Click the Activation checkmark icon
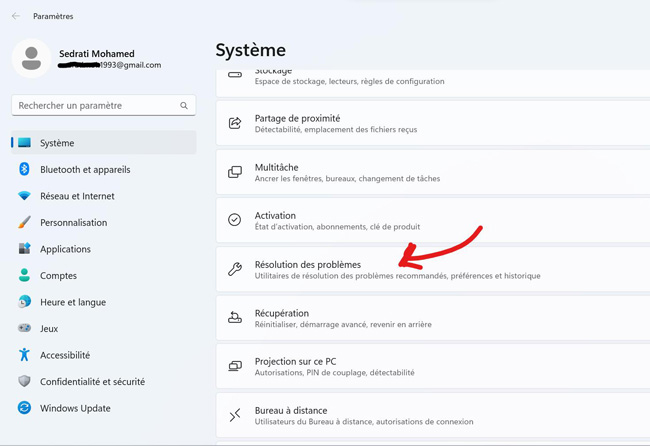 [x=235, y=220]
